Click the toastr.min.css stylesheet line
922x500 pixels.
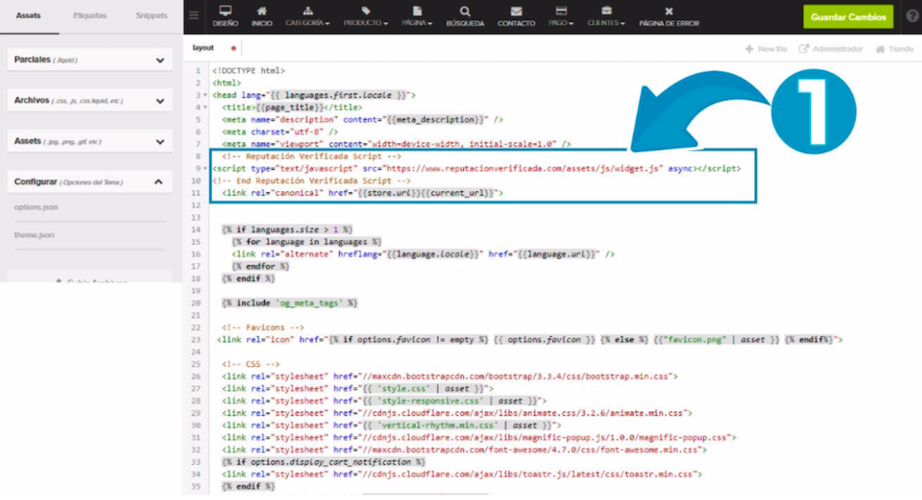(462, 474)
